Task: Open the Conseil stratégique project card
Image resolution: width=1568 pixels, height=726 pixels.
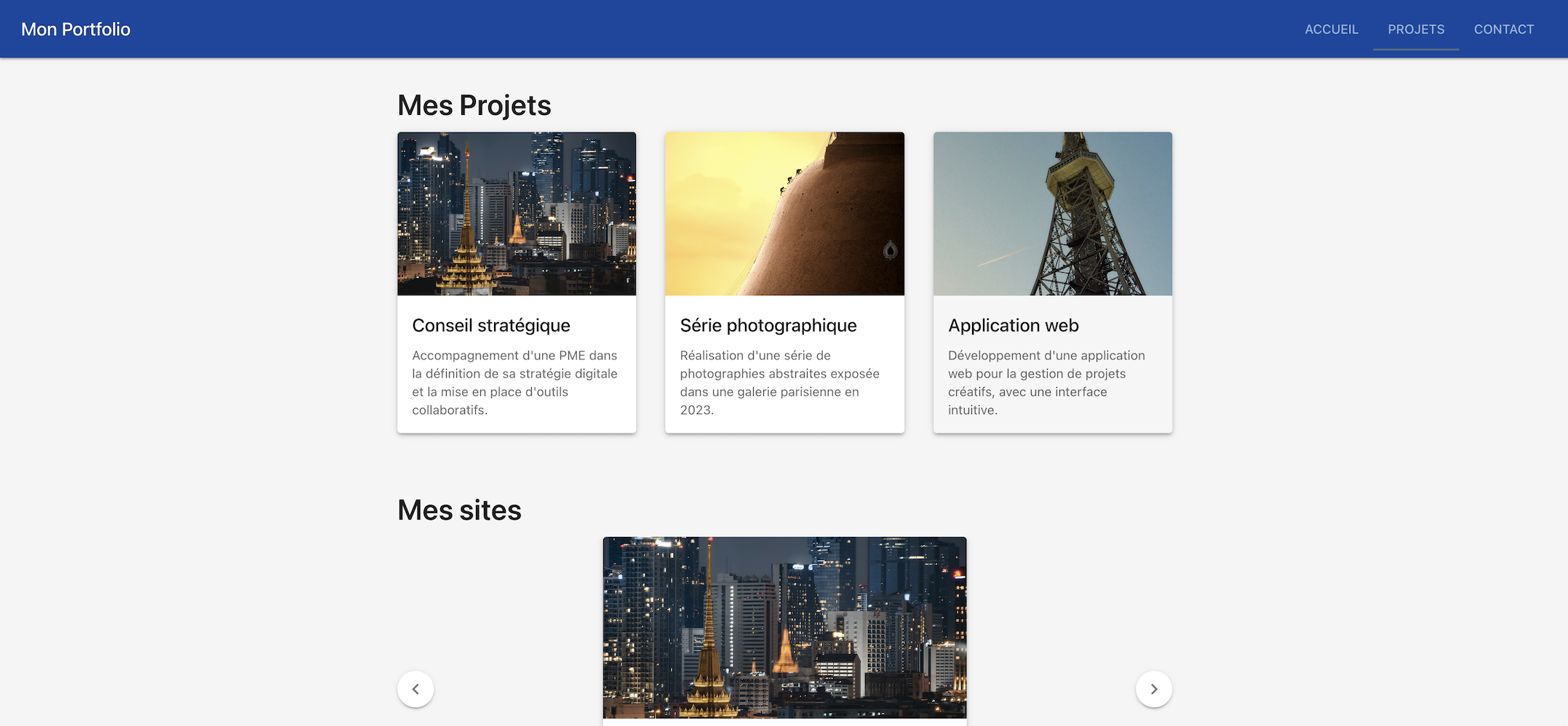Action: click(516, 282)
